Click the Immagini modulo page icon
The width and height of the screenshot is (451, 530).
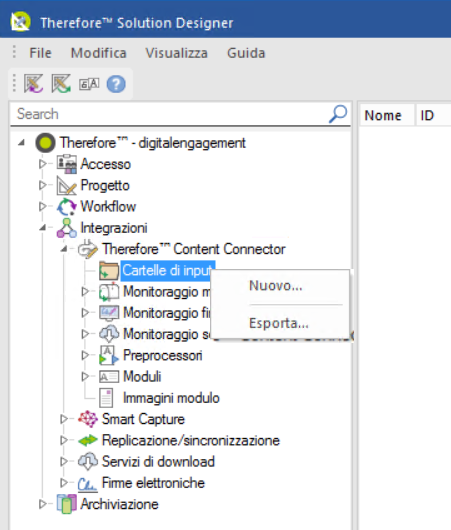(x=106, y=398)
